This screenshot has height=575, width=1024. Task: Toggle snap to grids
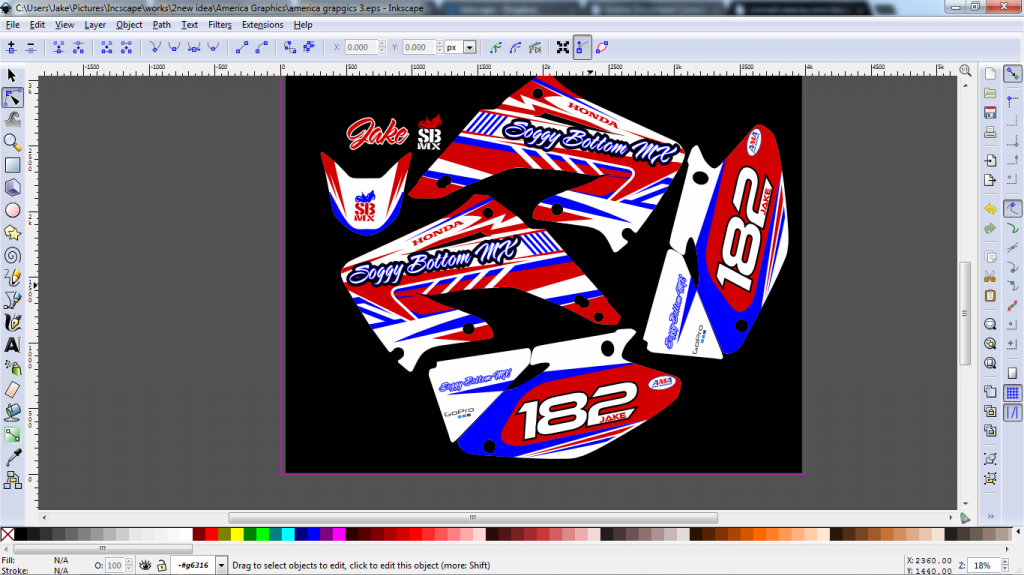[1012, 393]
